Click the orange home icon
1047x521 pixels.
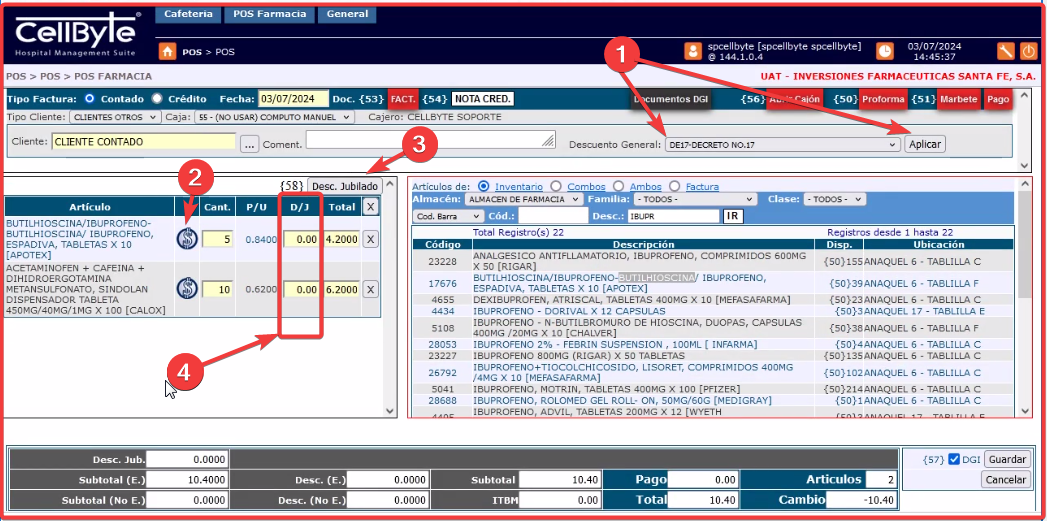click(x=168, y=51)
